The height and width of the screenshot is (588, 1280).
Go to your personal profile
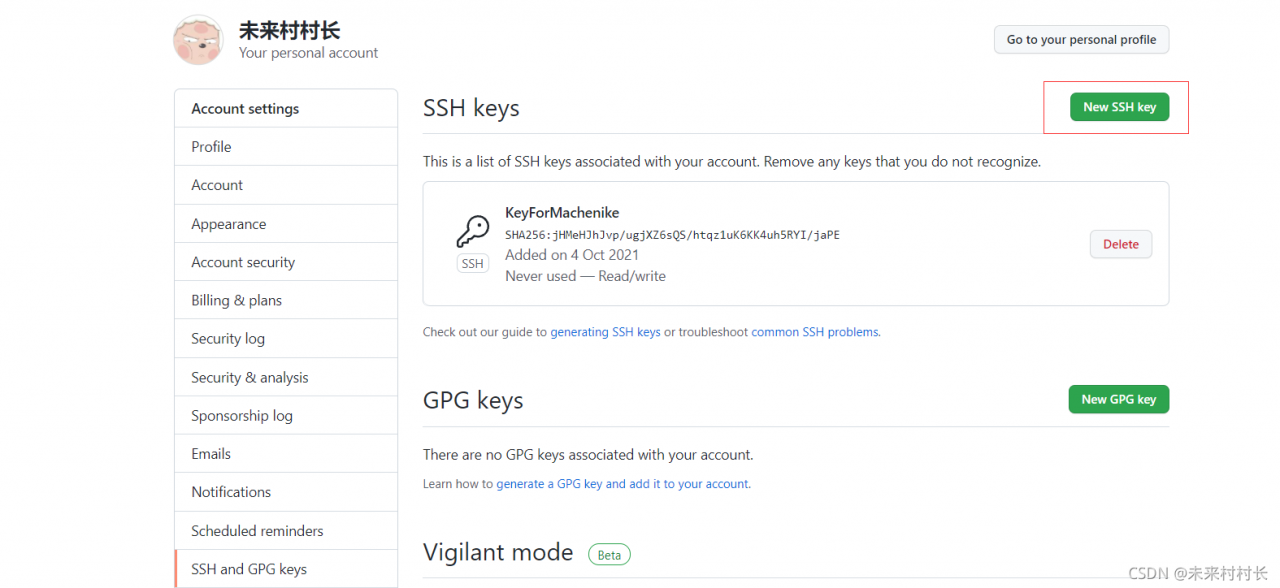point(1081,40)
